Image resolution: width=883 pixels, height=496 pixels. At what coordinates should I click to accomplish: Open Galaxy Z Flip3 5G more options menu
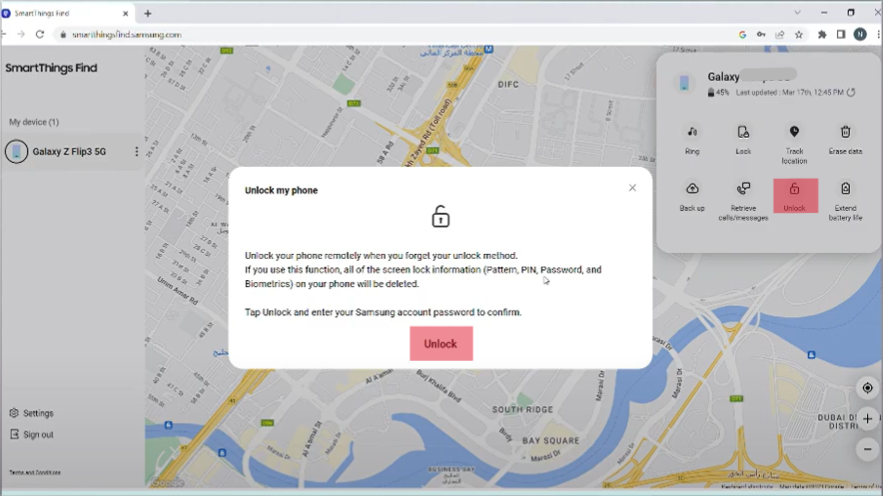coord(136,151)
